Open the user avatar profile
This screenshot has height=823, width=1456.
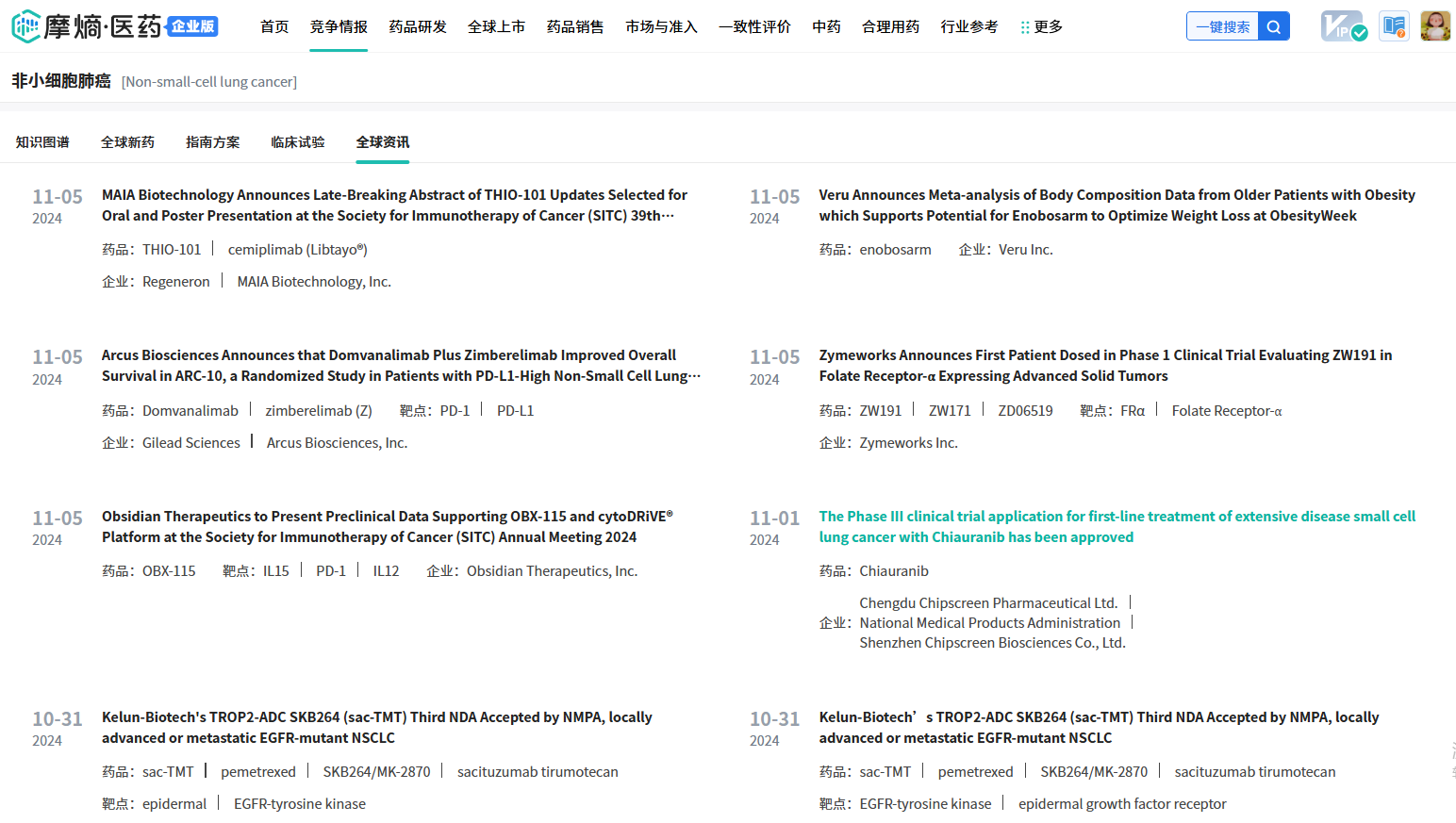click(x=1435, y=26)
